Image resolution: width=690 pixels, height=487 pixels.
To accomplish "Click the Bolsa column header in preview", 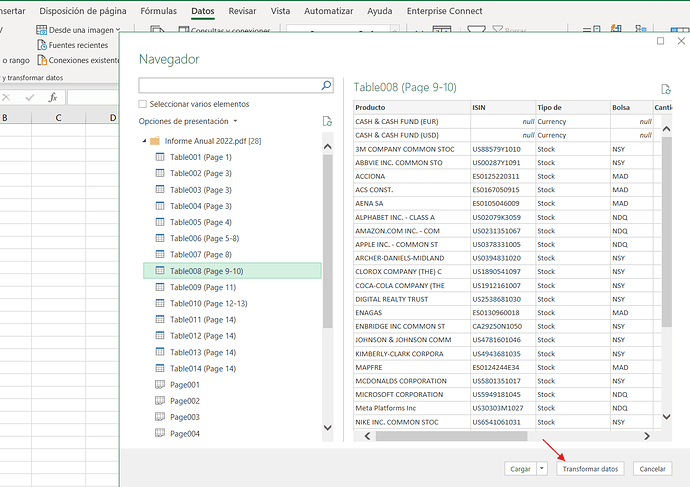I will [631, 107].
